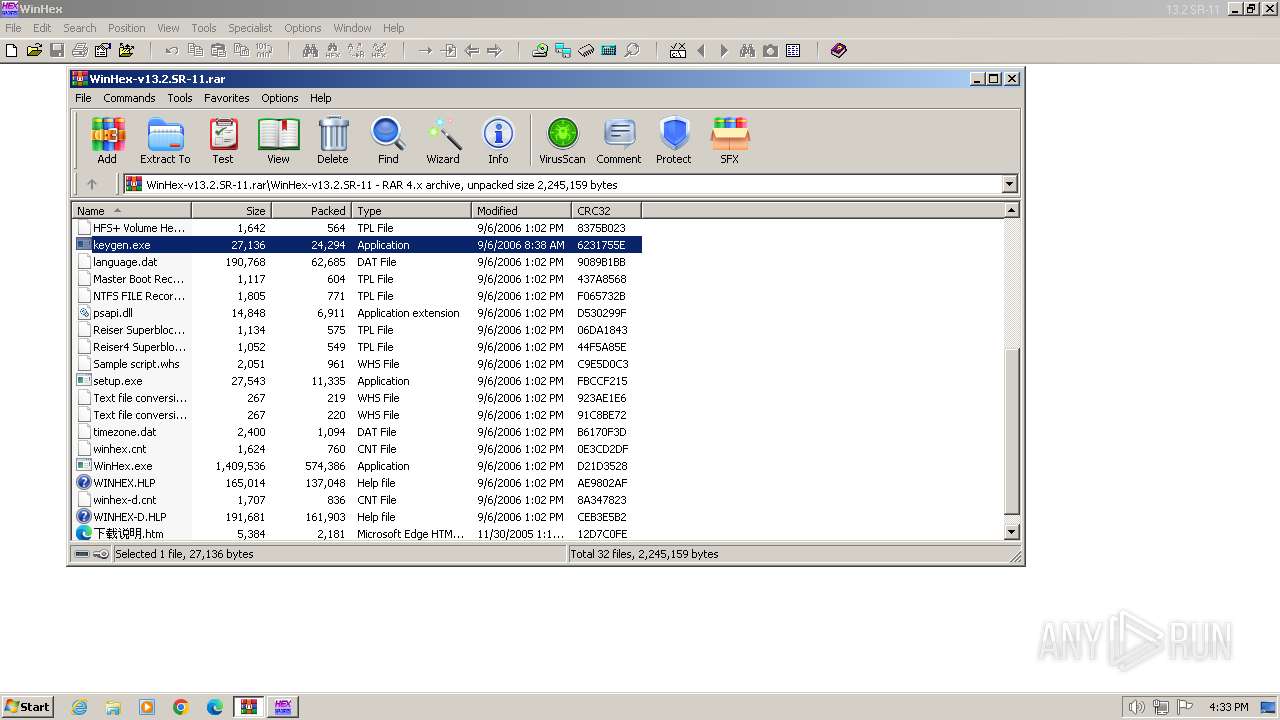1280x720 pixels.
Task: Click WinHex Undo toolbar icon
Action: tap(172, 50)
